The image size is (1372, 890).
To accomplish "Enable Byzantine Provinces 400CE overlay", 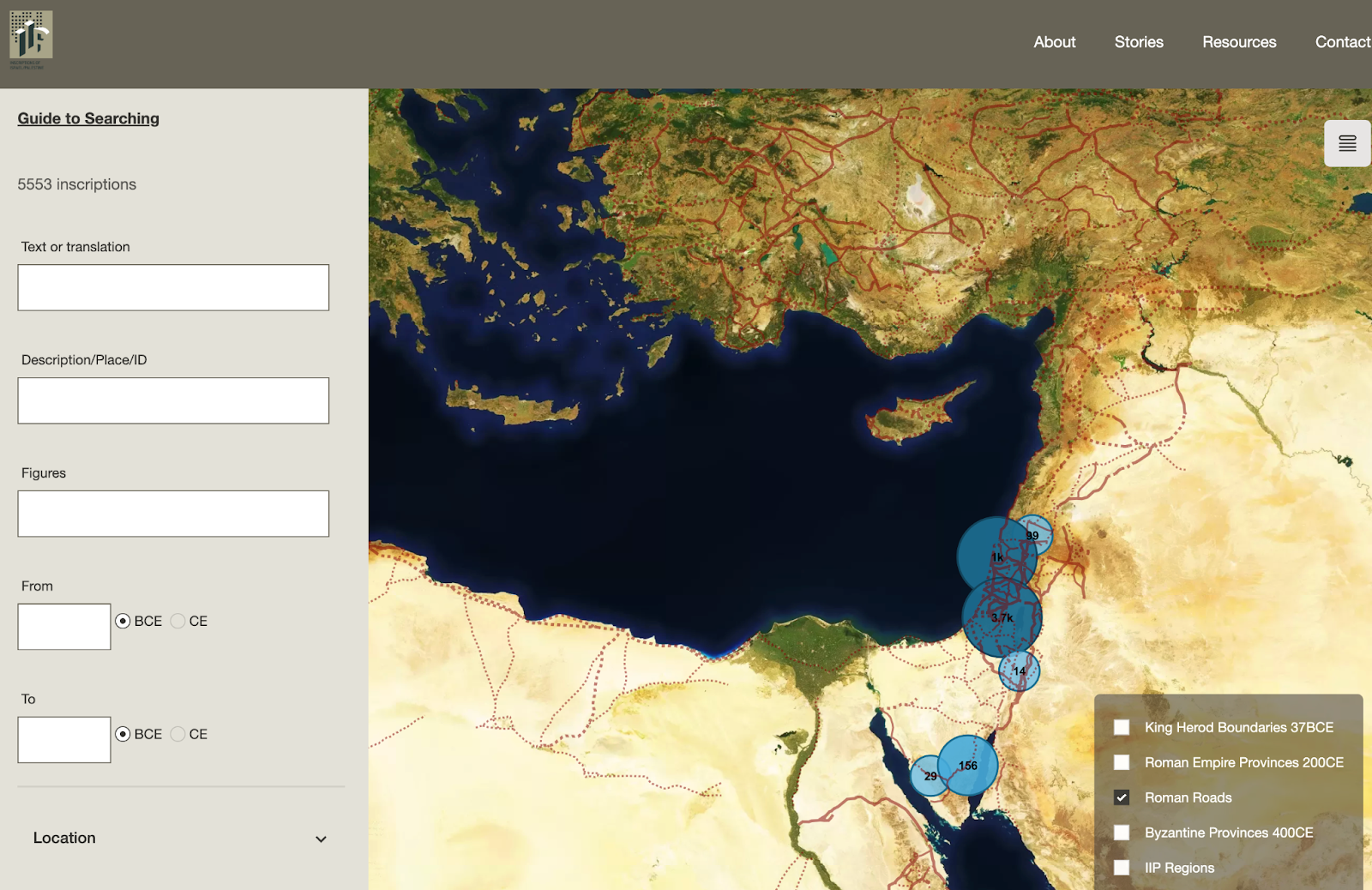I will pyautogui.click(x=1122, y=833).
